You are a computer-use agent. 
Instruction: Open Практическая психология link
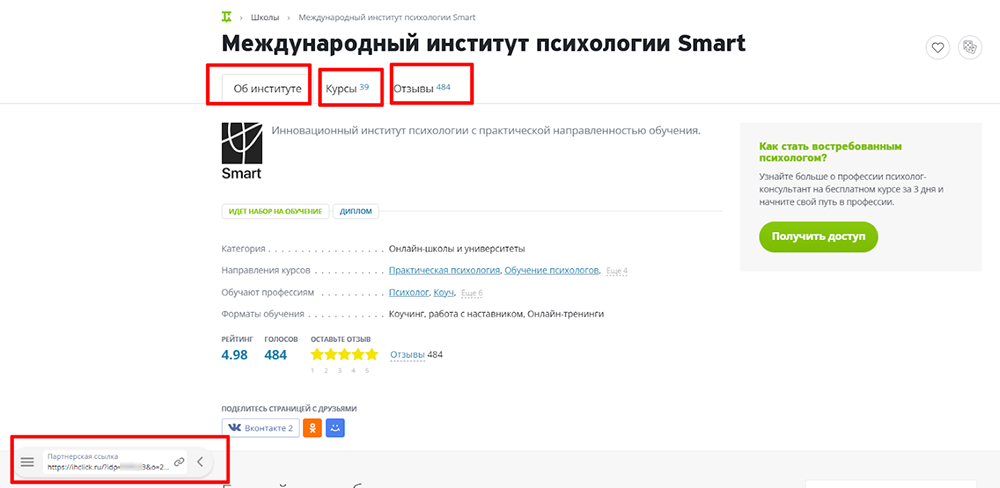445,270
